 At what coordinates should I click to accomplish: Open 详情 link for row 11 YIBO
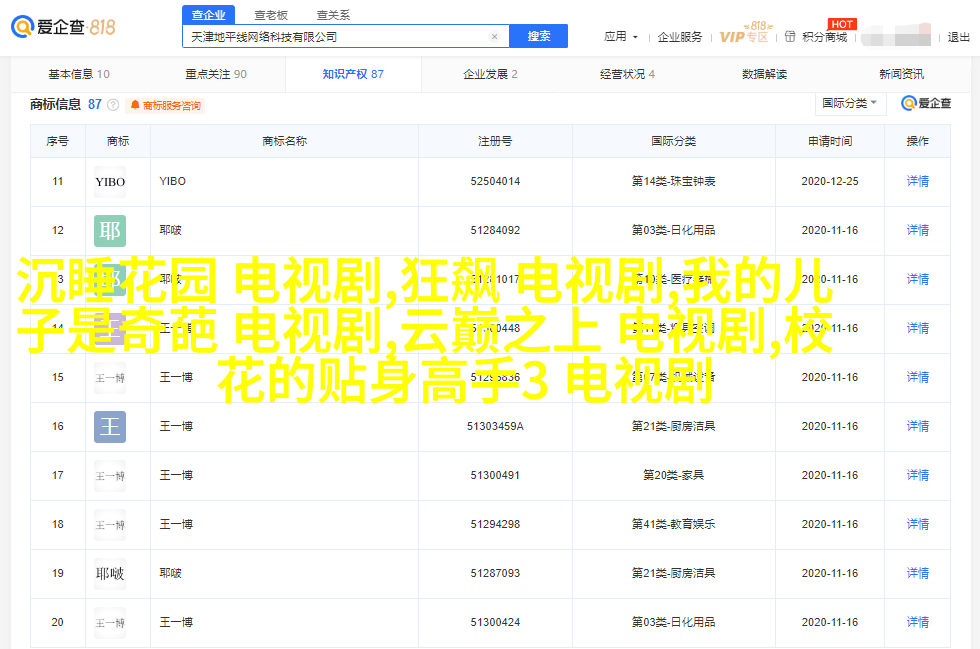pyautogui.click(x=917, y=182)
